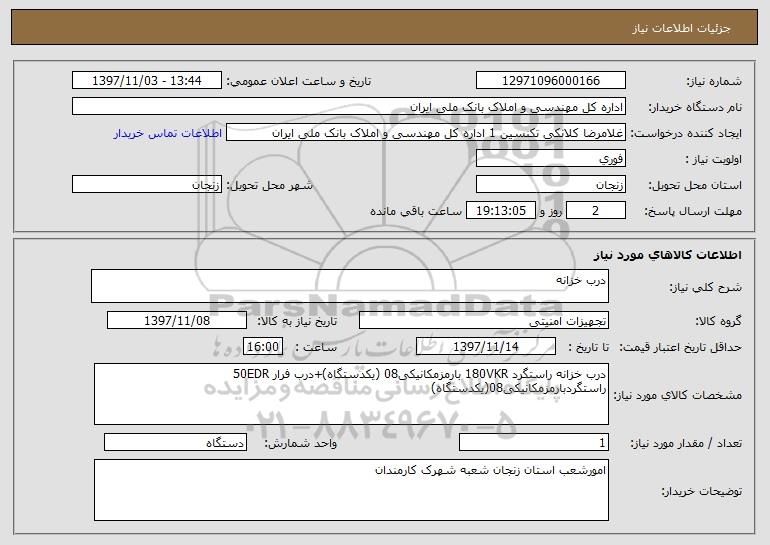The image size is (770, 545).
Task: Open the اطلاعات تماس خریدار link
Action: (167, 134)
